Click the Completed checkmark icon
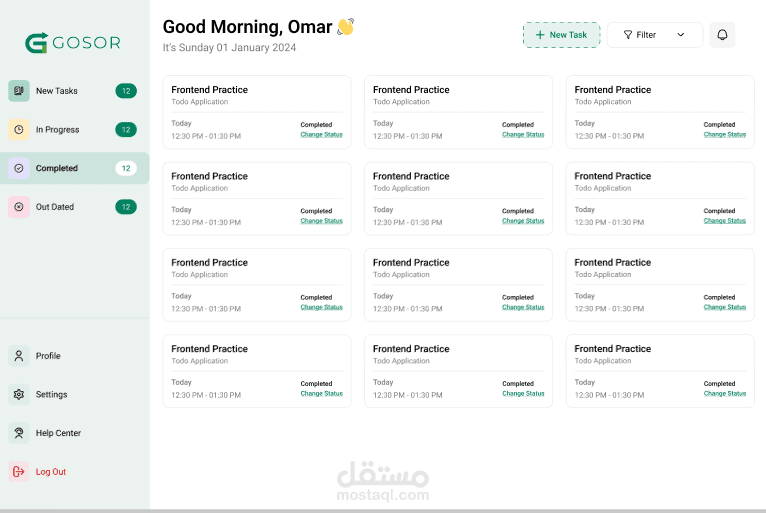 point(19,168)
